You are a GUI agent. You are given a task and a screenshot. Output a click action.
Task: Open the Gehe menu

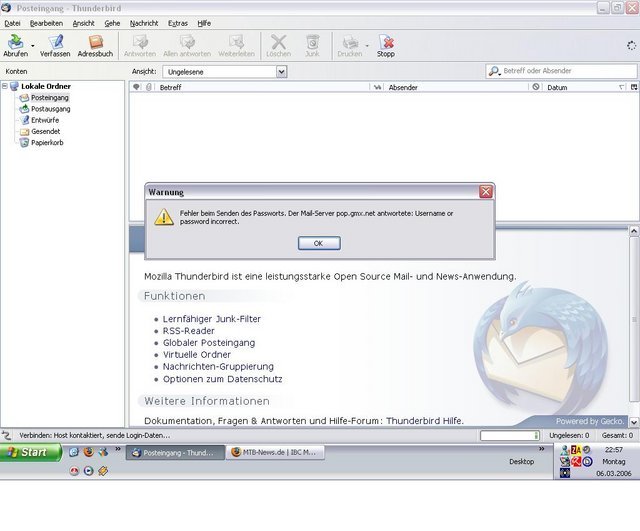click(112, 23)
